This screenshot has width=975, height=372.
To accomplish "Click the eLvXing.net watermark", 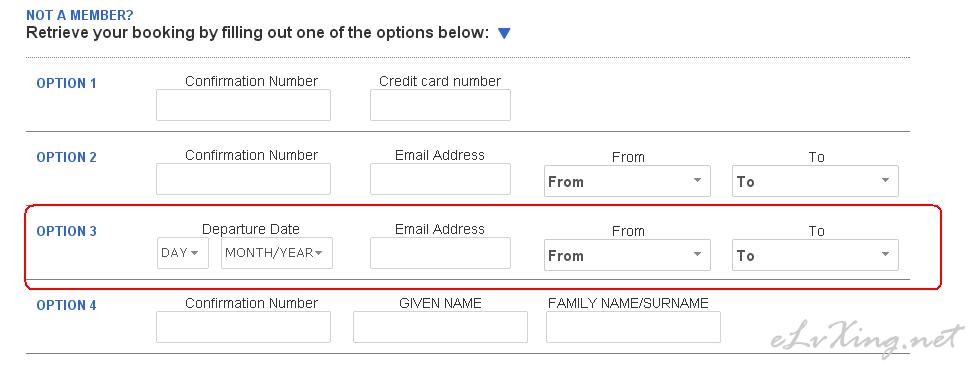I will coord(867,341).
